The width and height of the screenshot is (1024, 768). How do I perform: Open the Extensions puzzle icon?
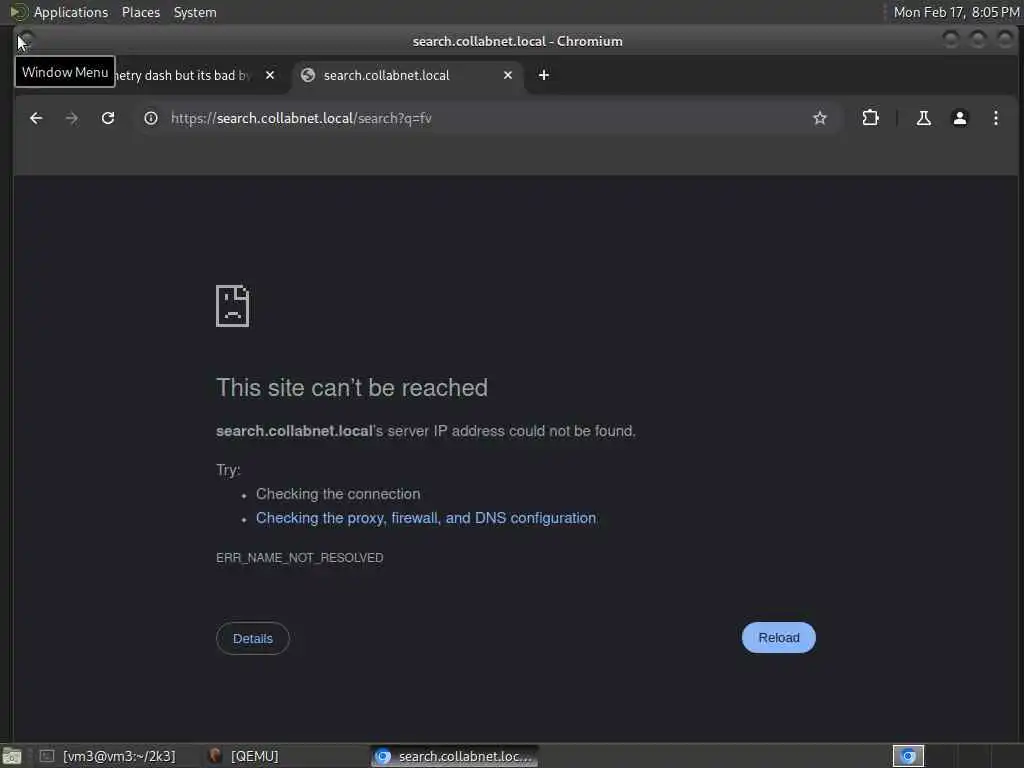(870, 118)
